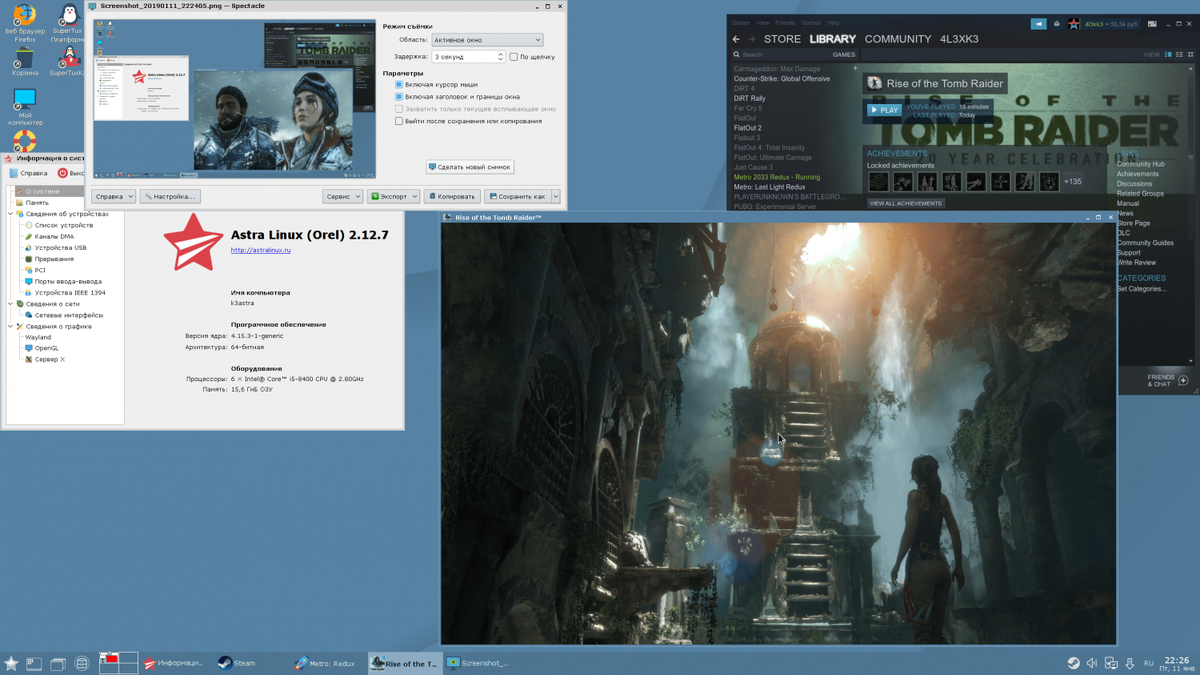Increase delay with spinner up arrow
This screenshot has height=675, width=1200.
coord(501,54)
